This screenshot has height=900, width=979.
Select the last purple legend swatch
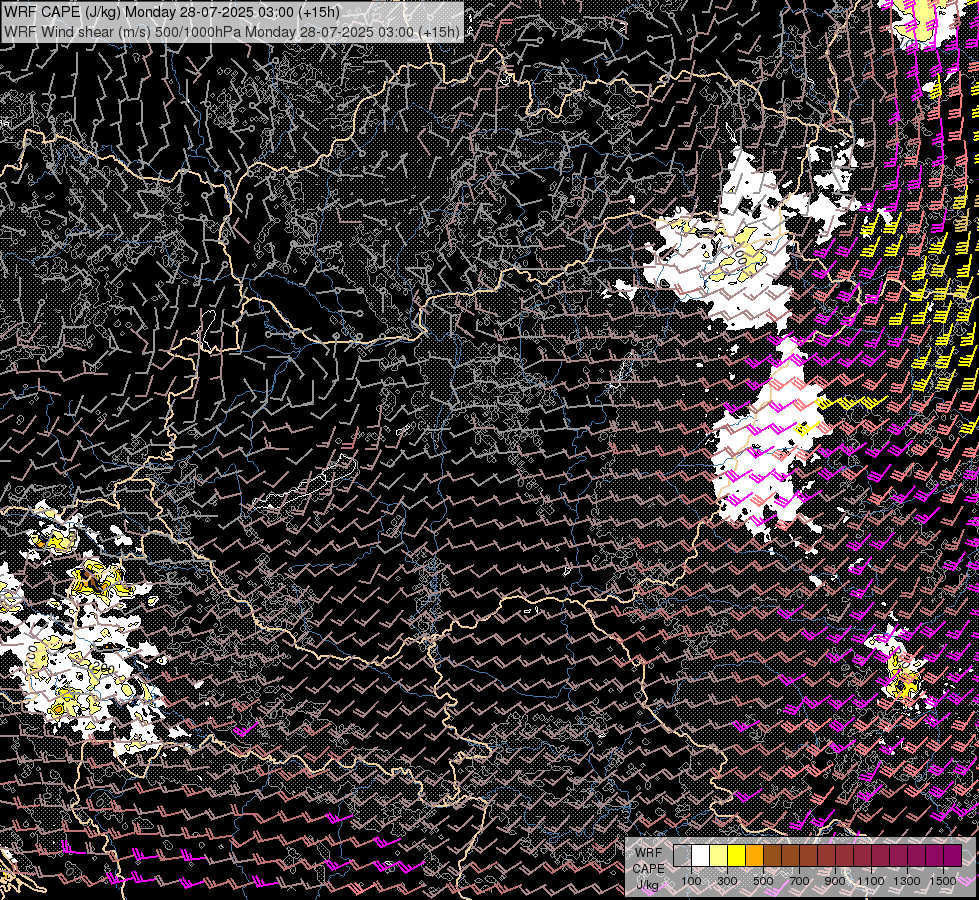tap(952, 855)
